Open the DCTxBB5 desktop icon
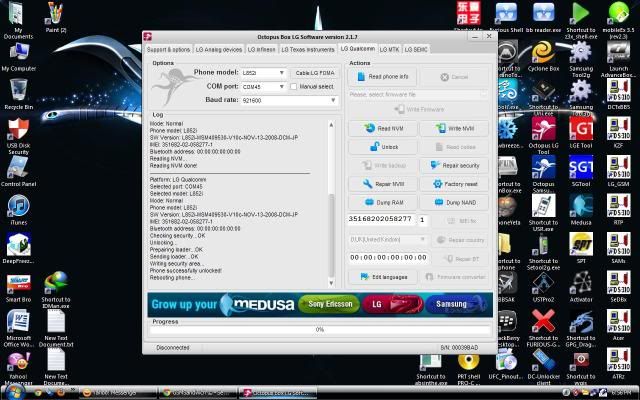The width and height of the screenshot is (640, 400). 618,94
